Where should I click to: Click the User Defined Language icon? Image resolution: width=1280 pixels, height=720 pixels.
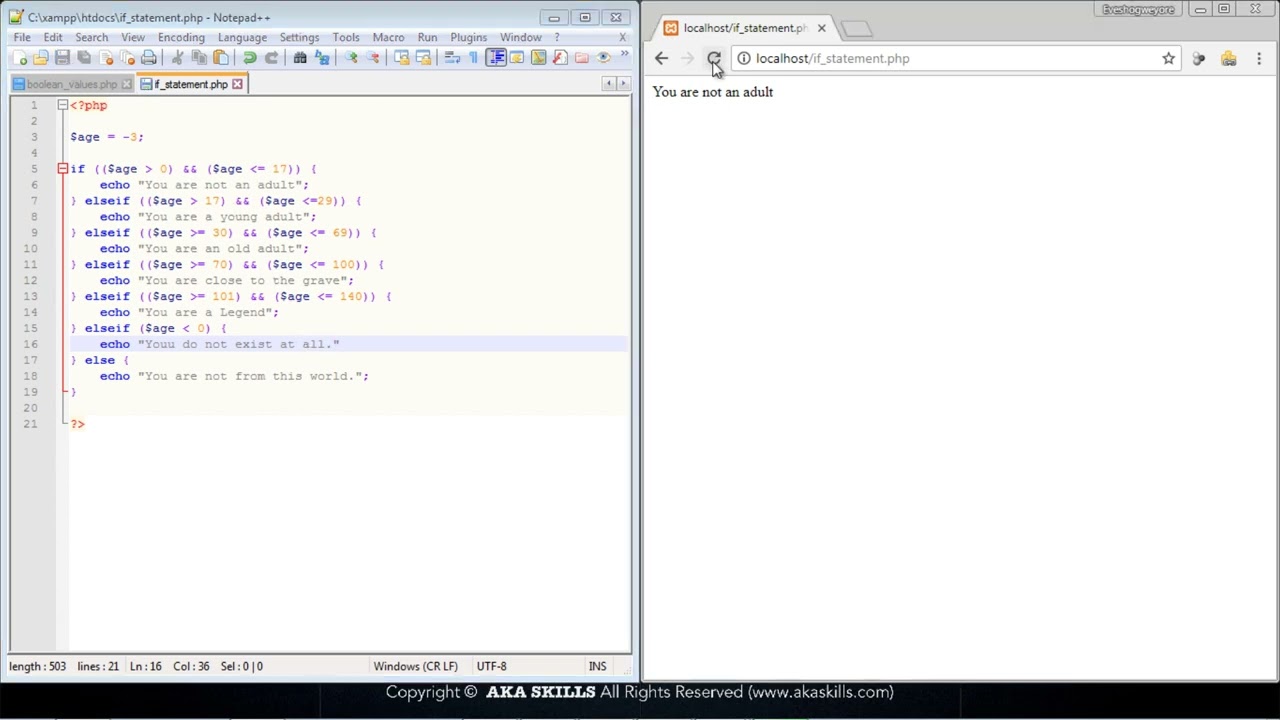point(517,58)
